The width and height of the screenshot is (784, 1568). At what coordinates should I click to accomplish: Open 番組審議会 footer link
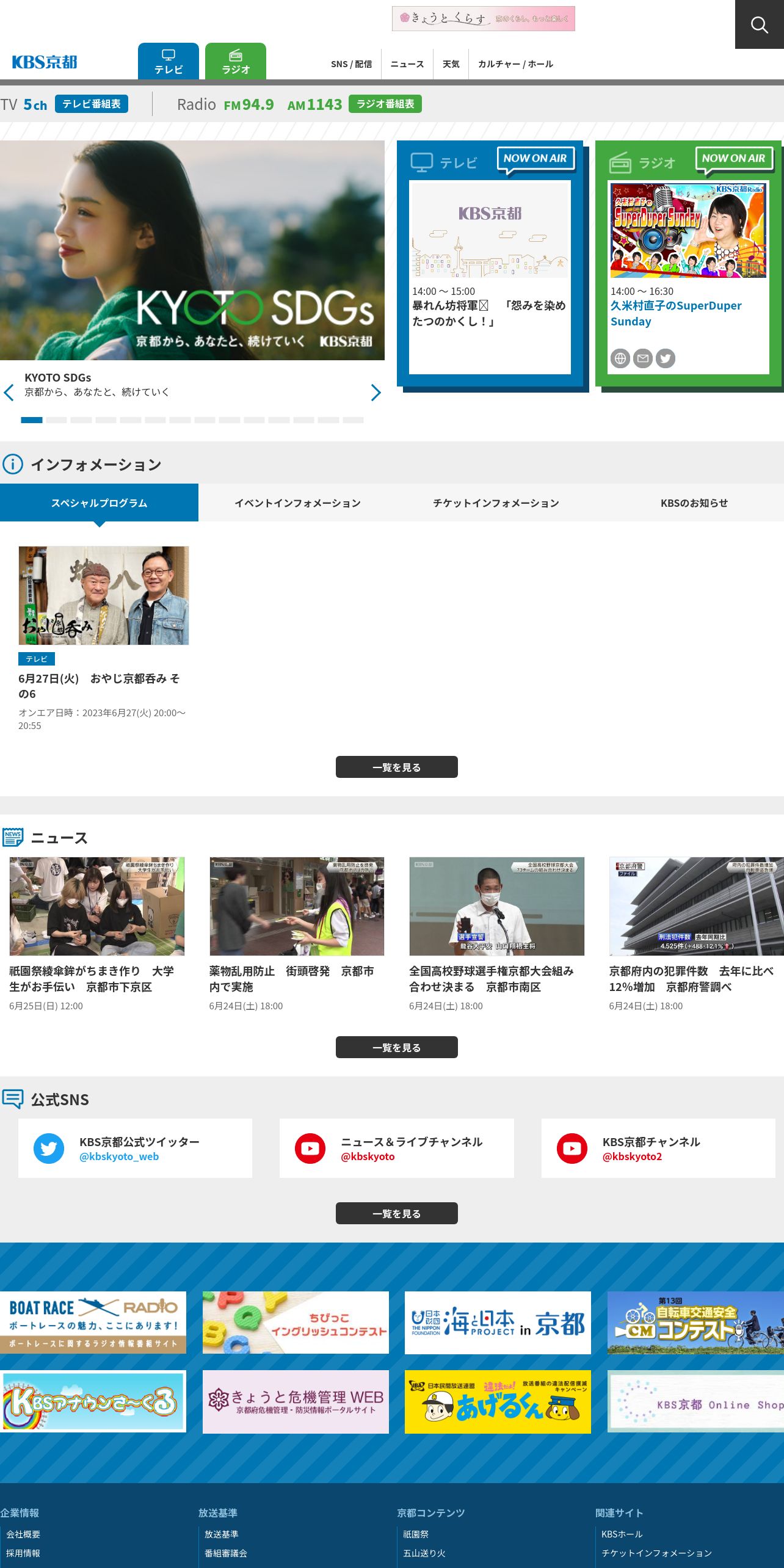point(226,1553)
